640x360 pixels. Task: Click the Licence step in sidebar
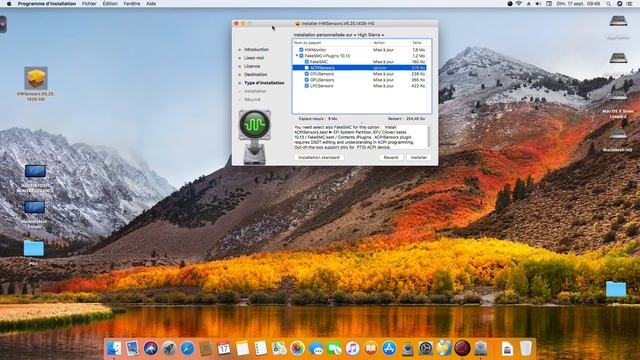(252, 66)
